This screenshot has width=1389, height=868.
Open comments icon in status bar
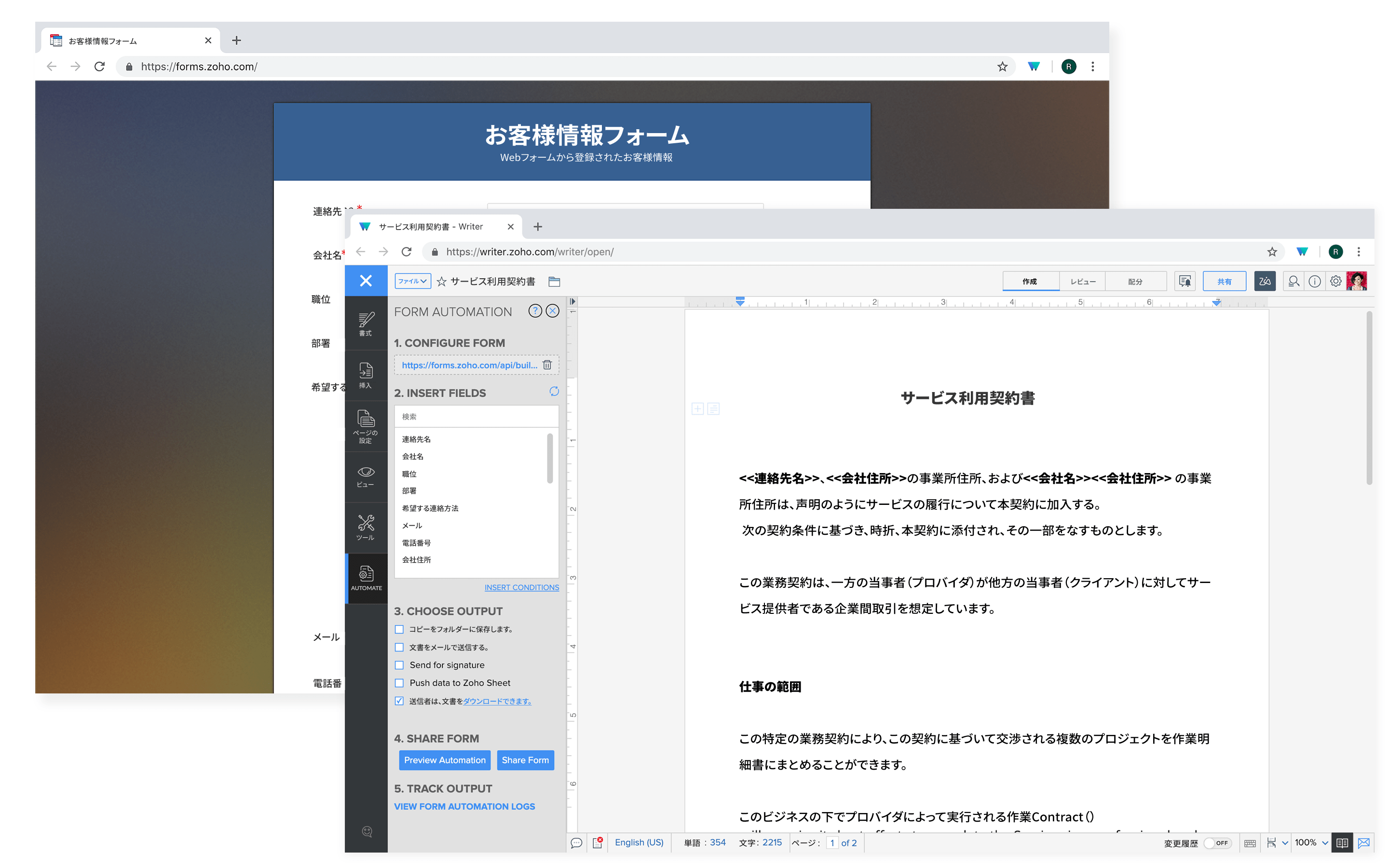tap(576, 843)
